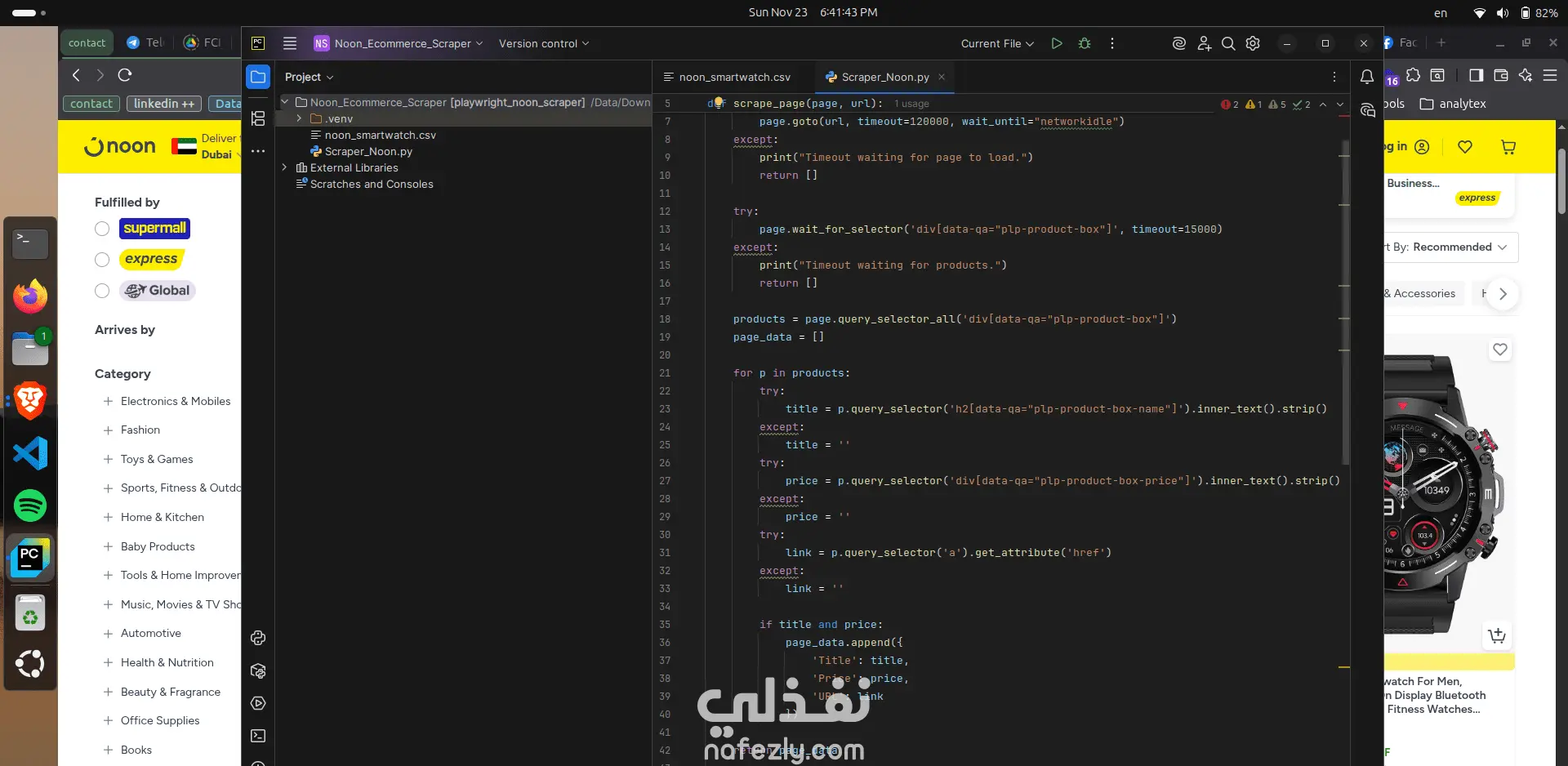Open the Structure tool window icon

coord(258,118)
